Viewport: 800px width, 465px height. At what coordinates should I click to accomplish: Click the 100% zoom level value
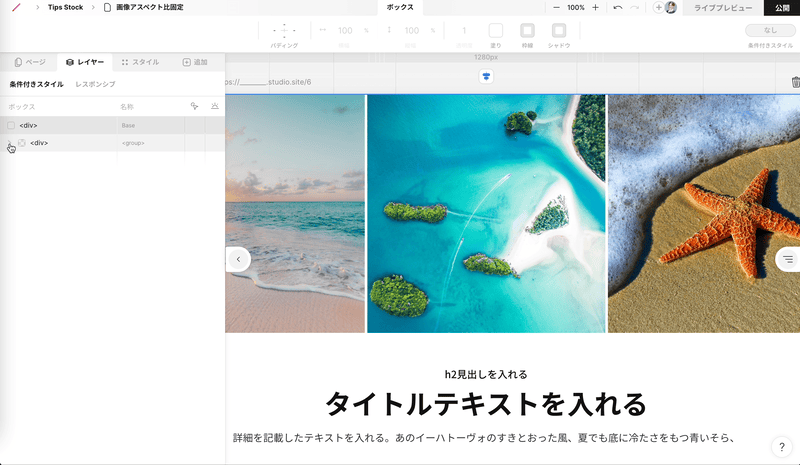(x=576, y=7)
